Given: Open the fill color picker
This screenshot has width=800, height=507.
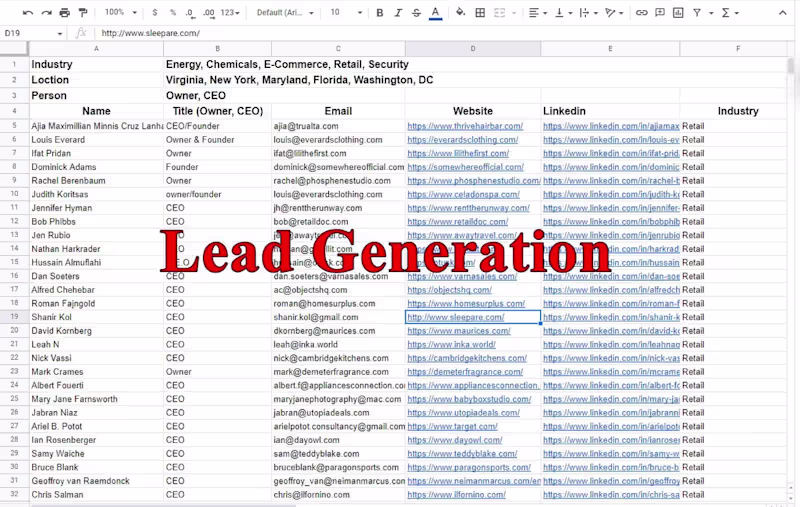Looking at the screenshot, I should (x=460, y=13).
